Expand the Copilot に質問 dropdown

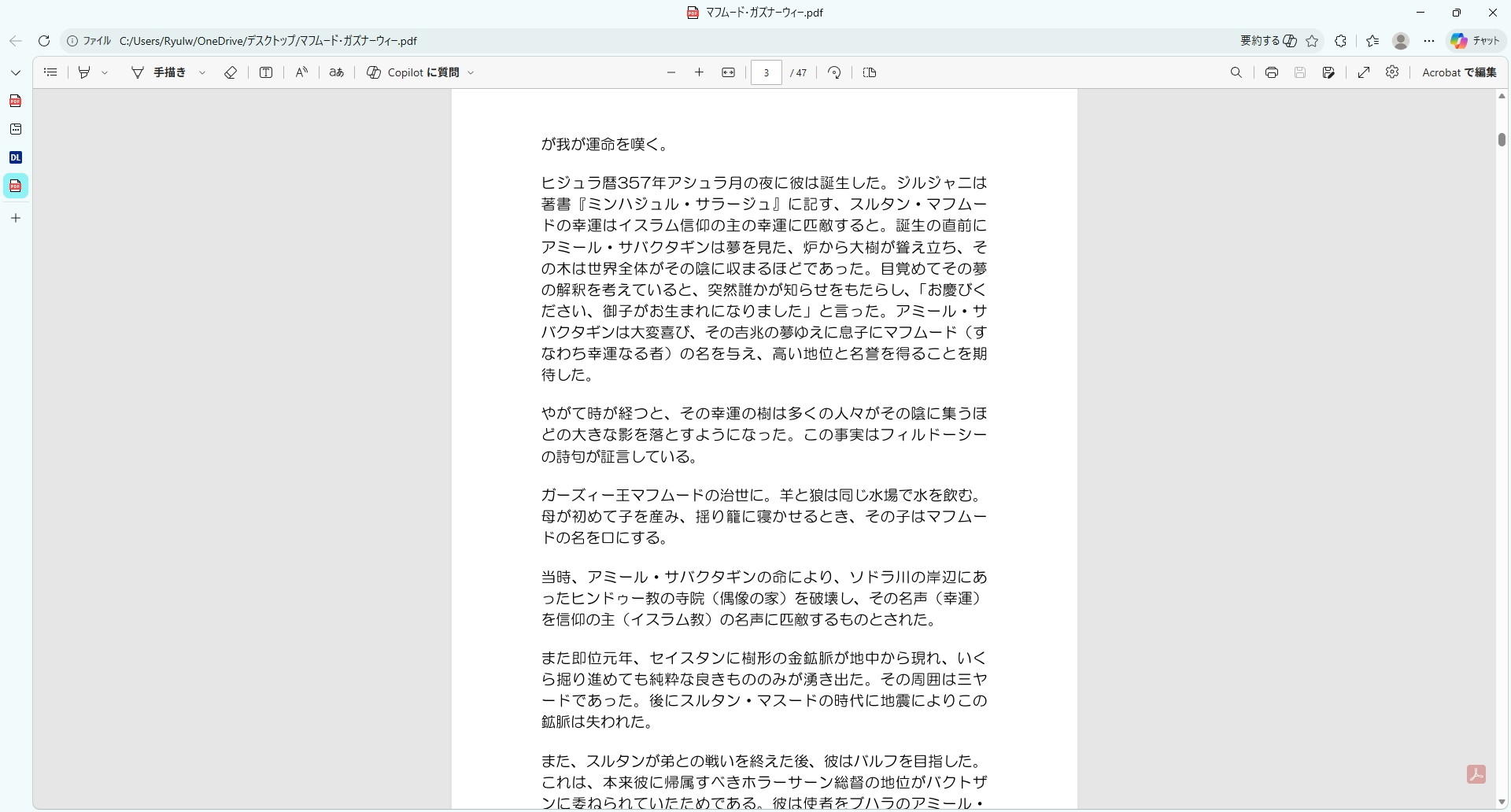471,72
